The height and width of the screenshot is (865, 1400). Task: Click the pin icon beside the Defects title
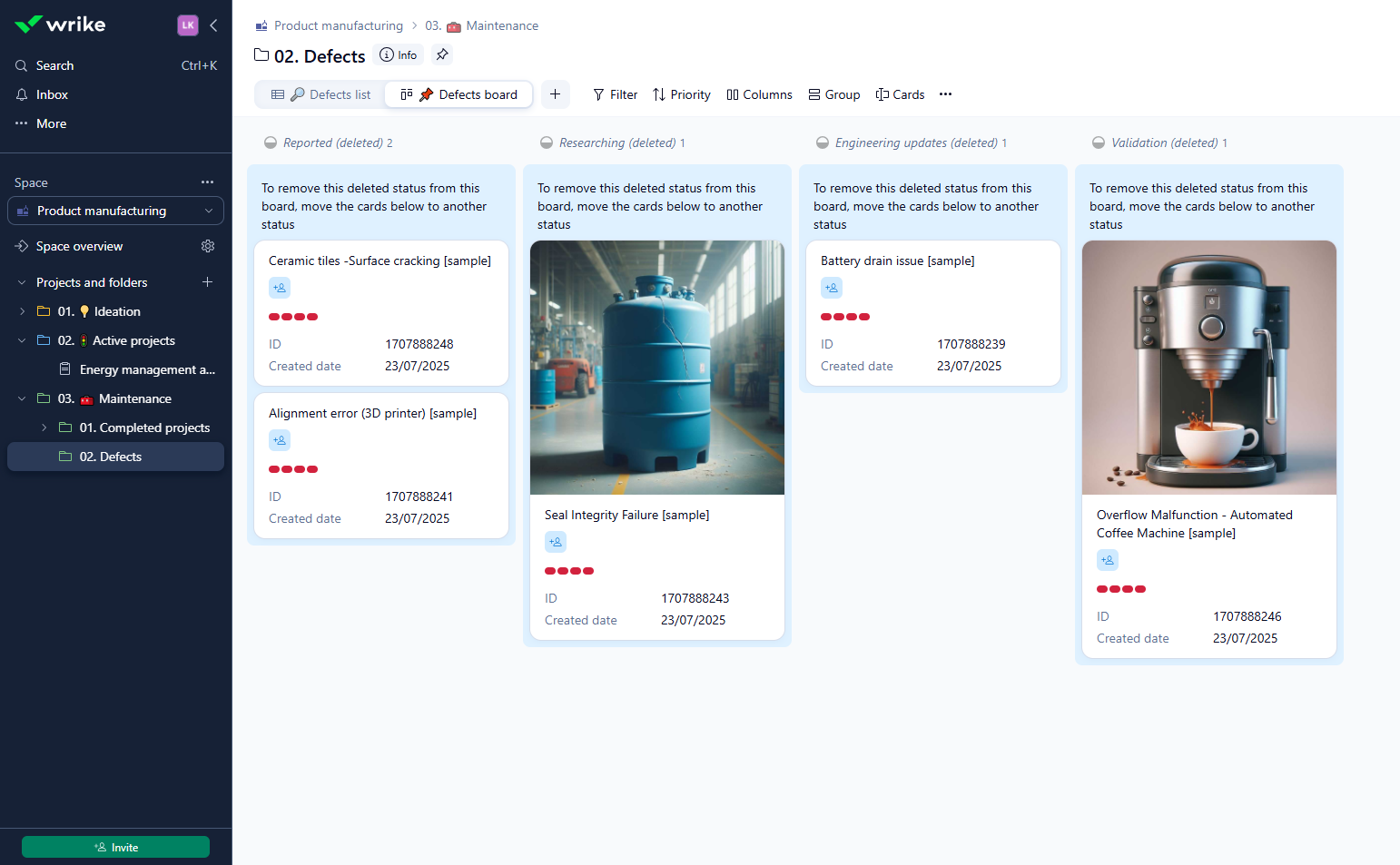pos(442,54)
